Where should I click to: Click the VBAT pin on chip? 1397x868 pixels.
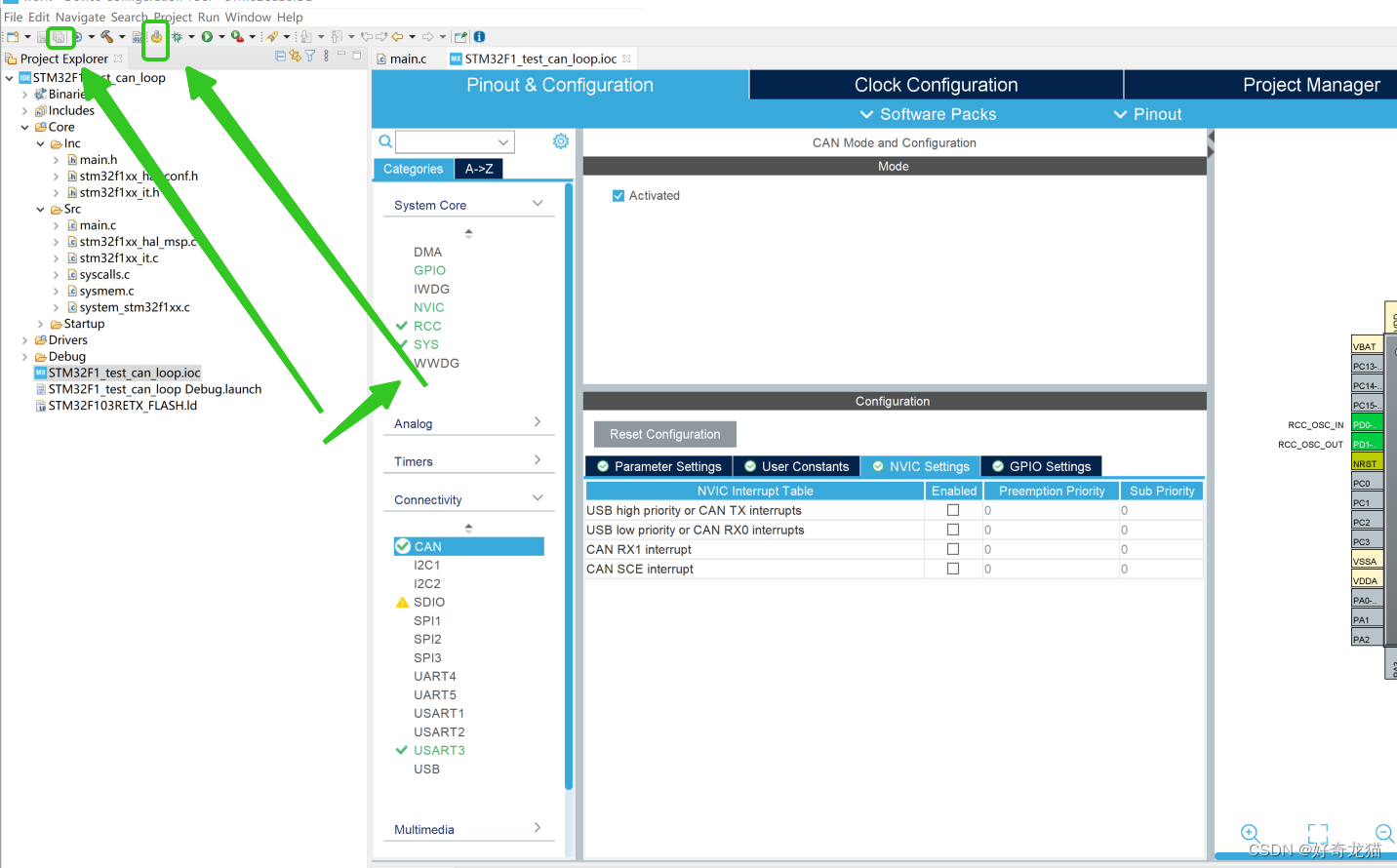click(x=1367, y=346)
